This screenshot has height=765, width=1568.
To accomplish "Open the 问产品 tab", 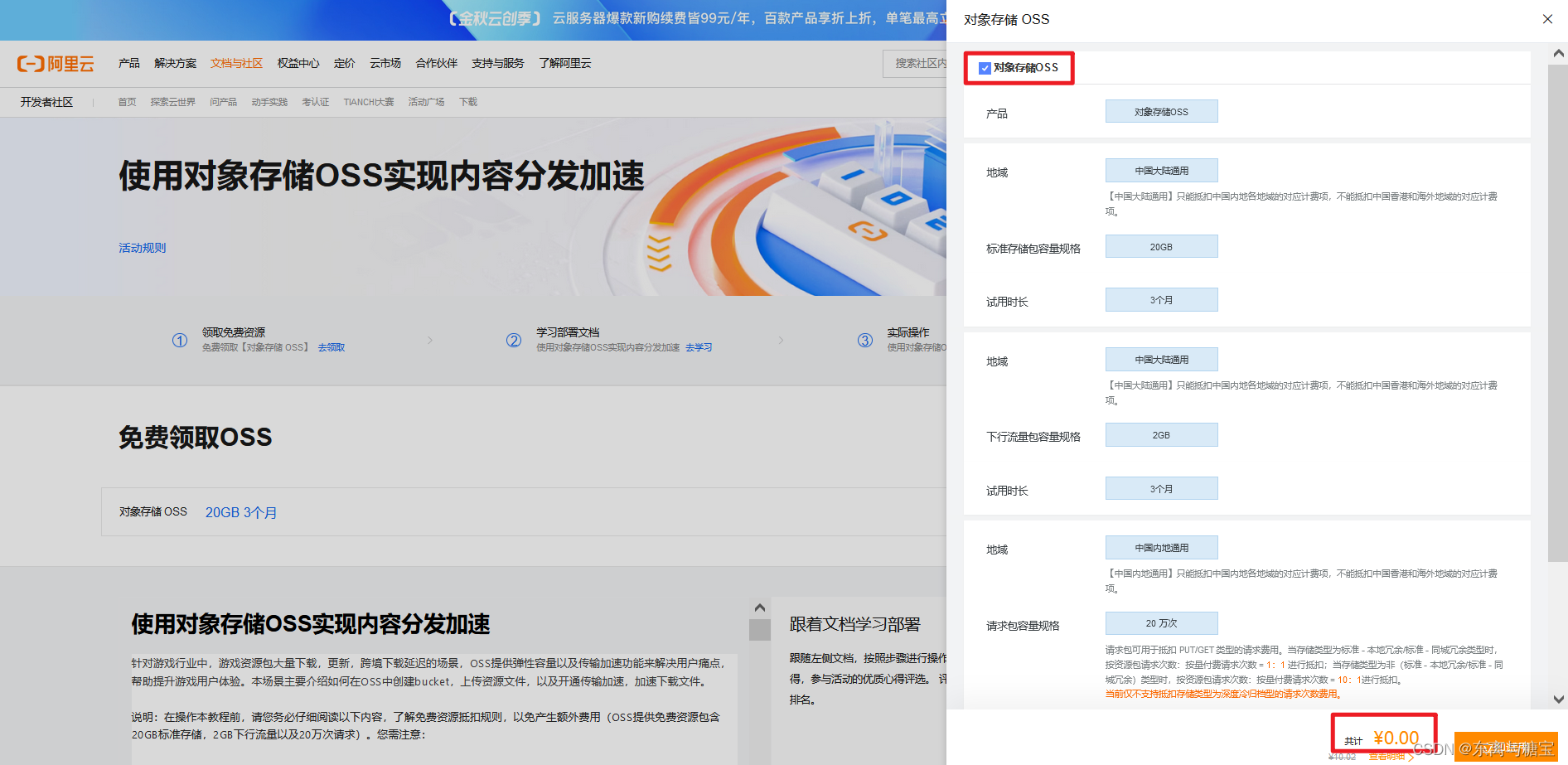I will coord(223,102).
